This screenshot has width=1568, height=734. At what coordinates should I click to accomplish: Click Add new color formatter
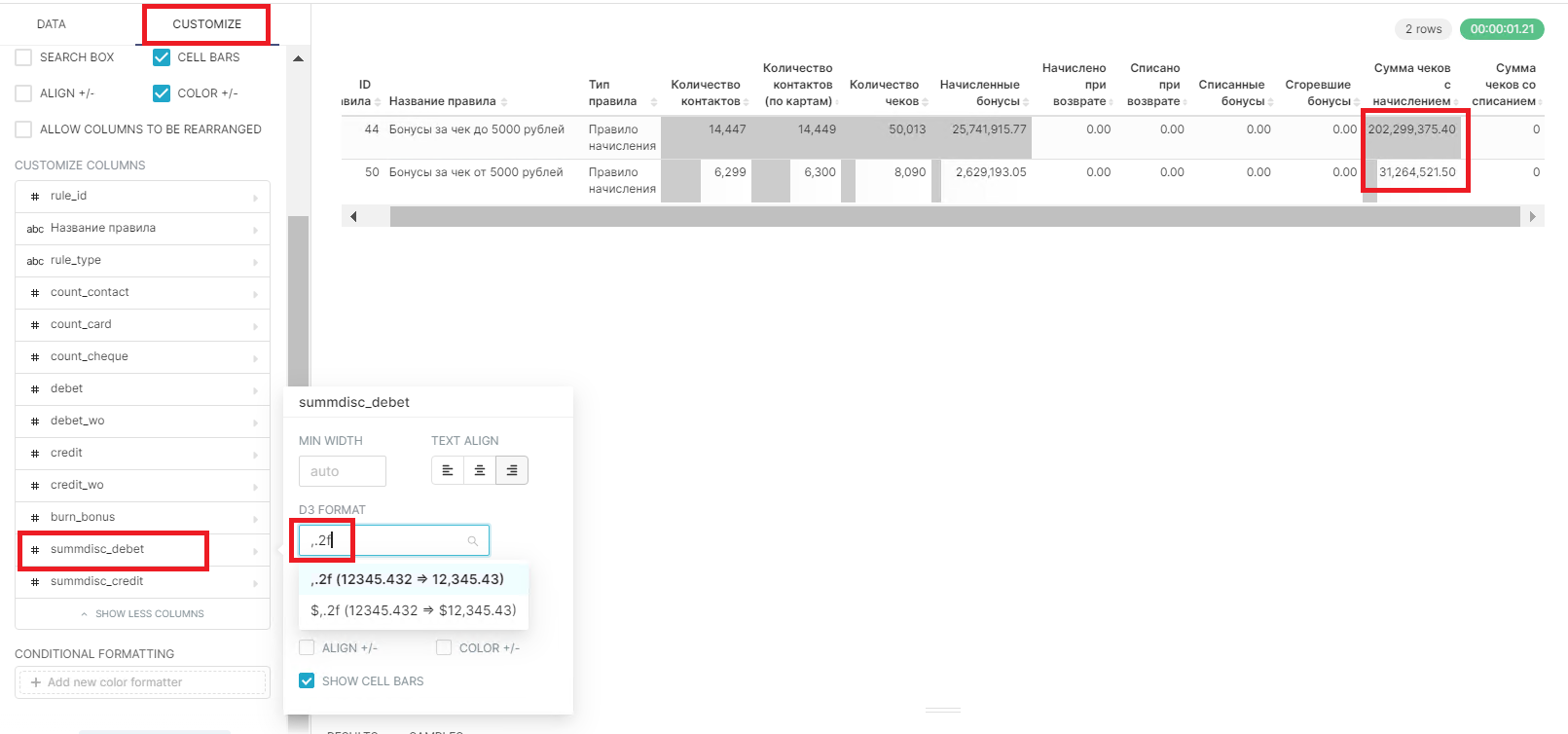pos(142,682)
